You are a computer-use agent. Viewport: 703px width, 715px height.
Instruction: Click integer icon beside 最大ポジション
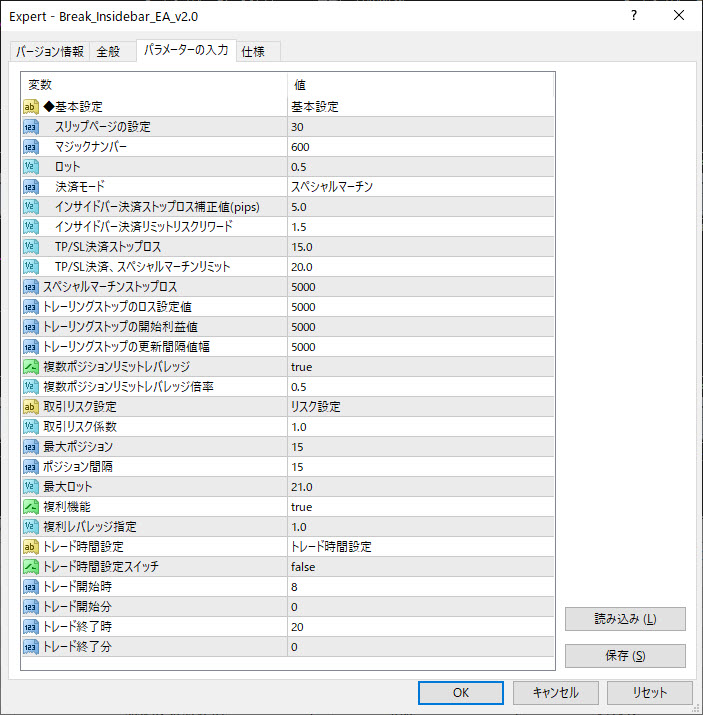[x=31, y=447]
